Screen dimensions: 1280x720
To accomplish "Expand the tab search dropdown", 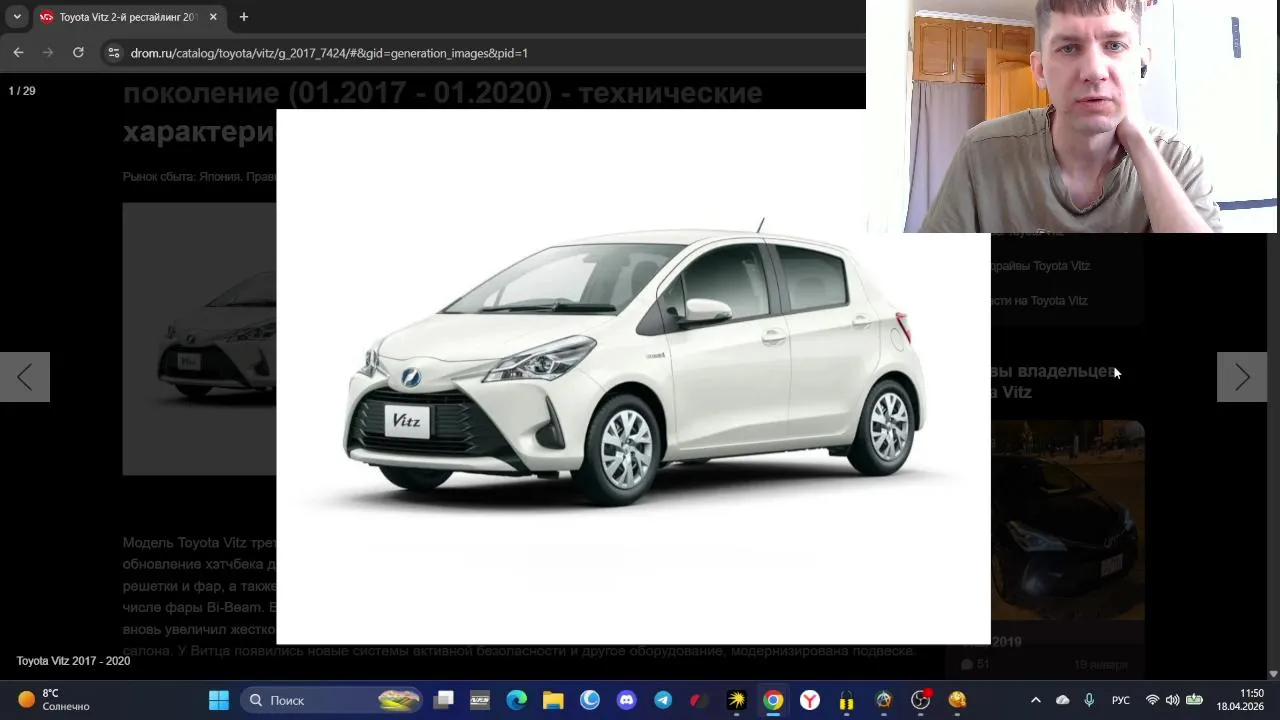I will tap(17, 17).
